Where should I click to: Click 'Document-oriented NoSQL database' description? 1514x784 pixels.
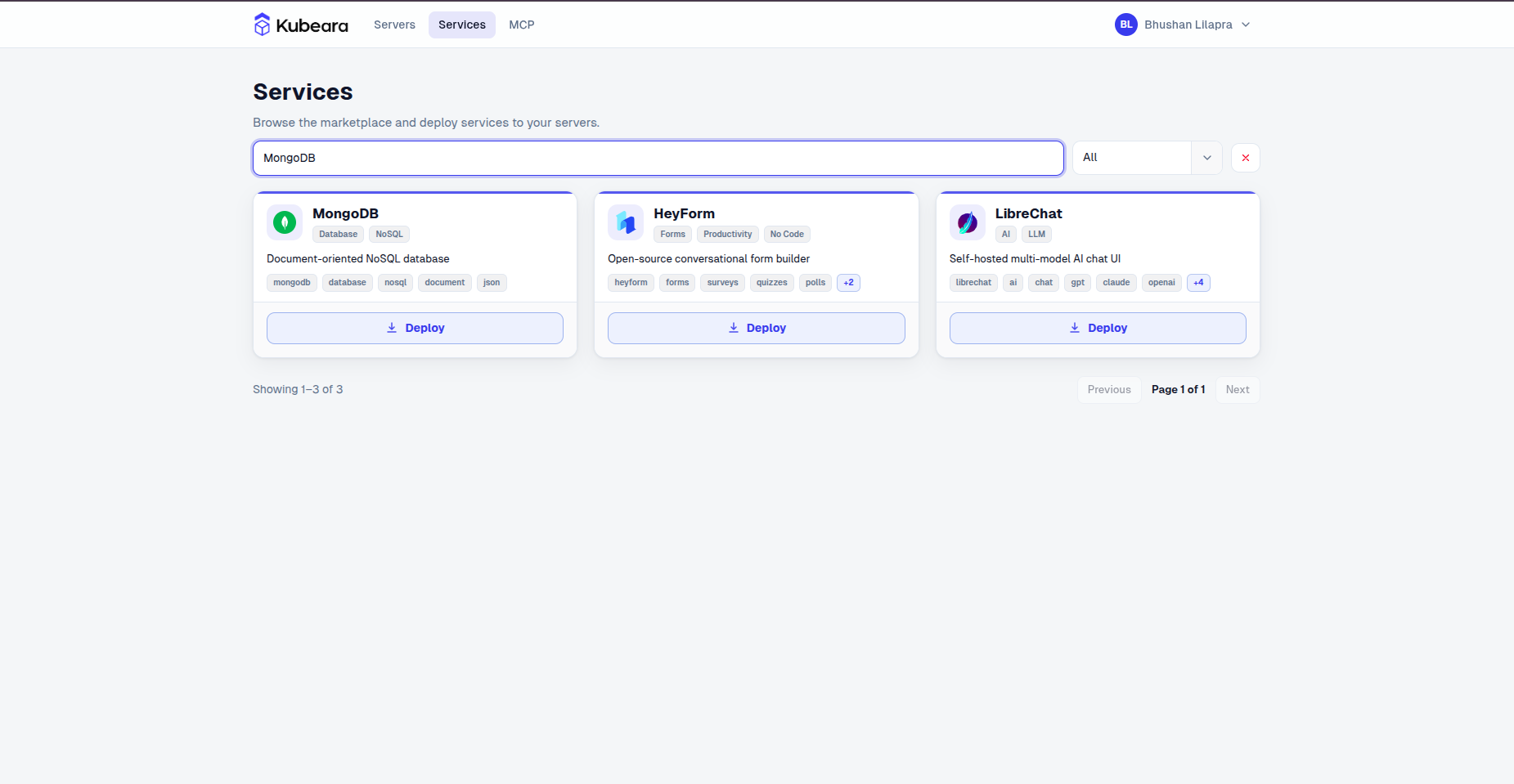tap(358, 259)
